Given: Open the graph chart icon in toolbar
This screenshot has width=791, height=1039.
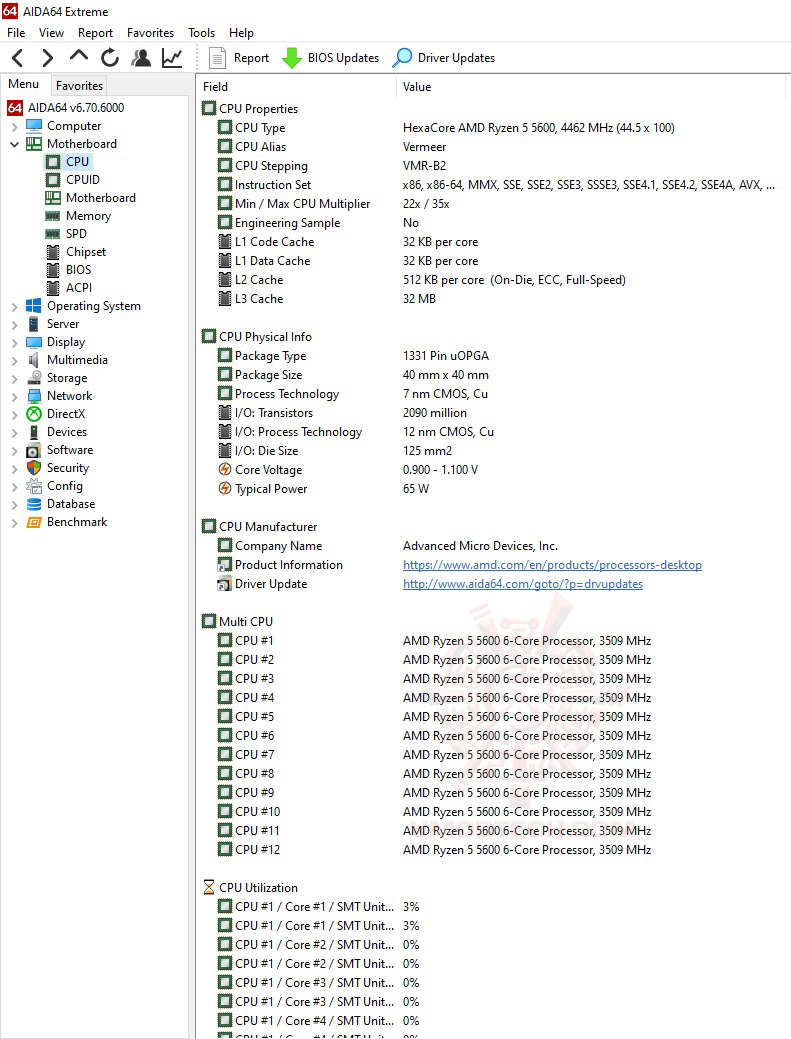Looking at the screenshot, I should (172, 58).
